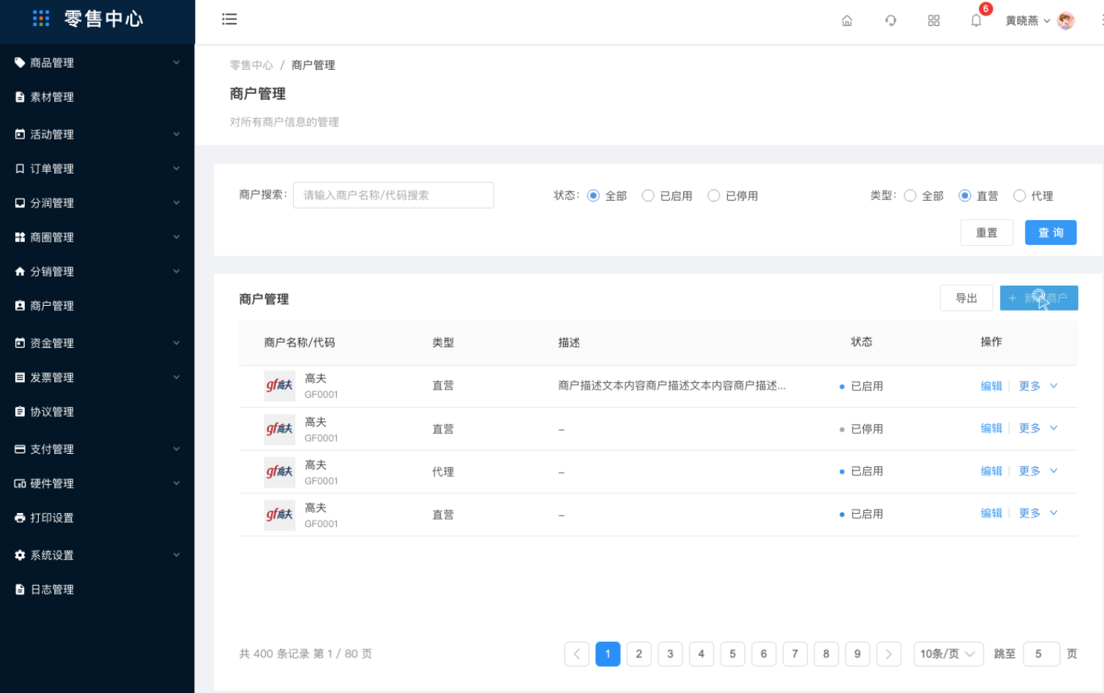
Task: Click the 跳至 page number input
Action: [x=1041, y=654]
